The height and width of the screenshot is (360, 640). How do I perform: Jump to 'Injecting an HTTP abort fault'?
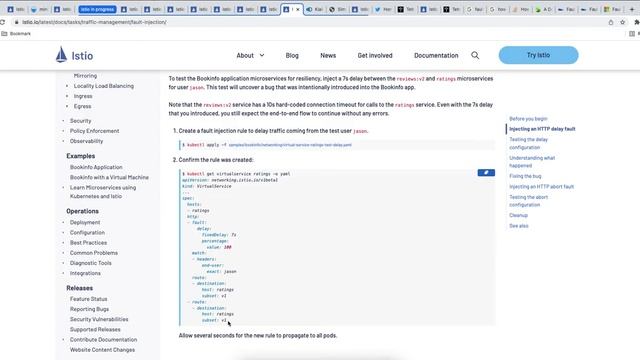coord(541,187)
